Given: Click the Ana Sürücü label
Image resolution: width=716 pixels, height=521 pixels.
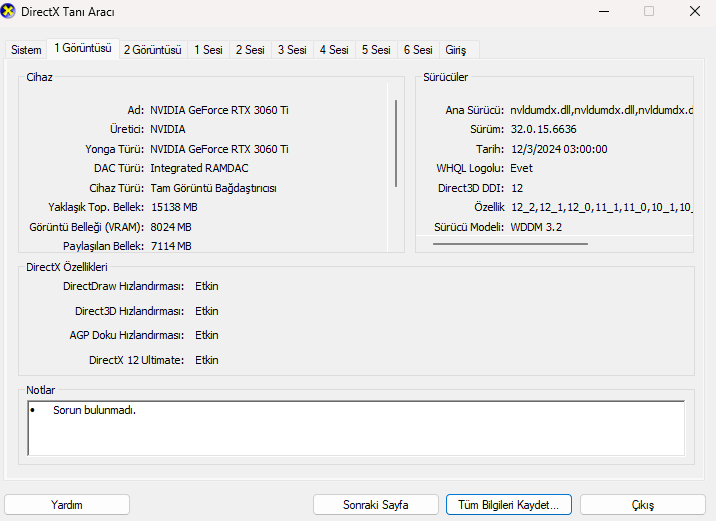Looking at the screenshot, I should coord(475,110).
